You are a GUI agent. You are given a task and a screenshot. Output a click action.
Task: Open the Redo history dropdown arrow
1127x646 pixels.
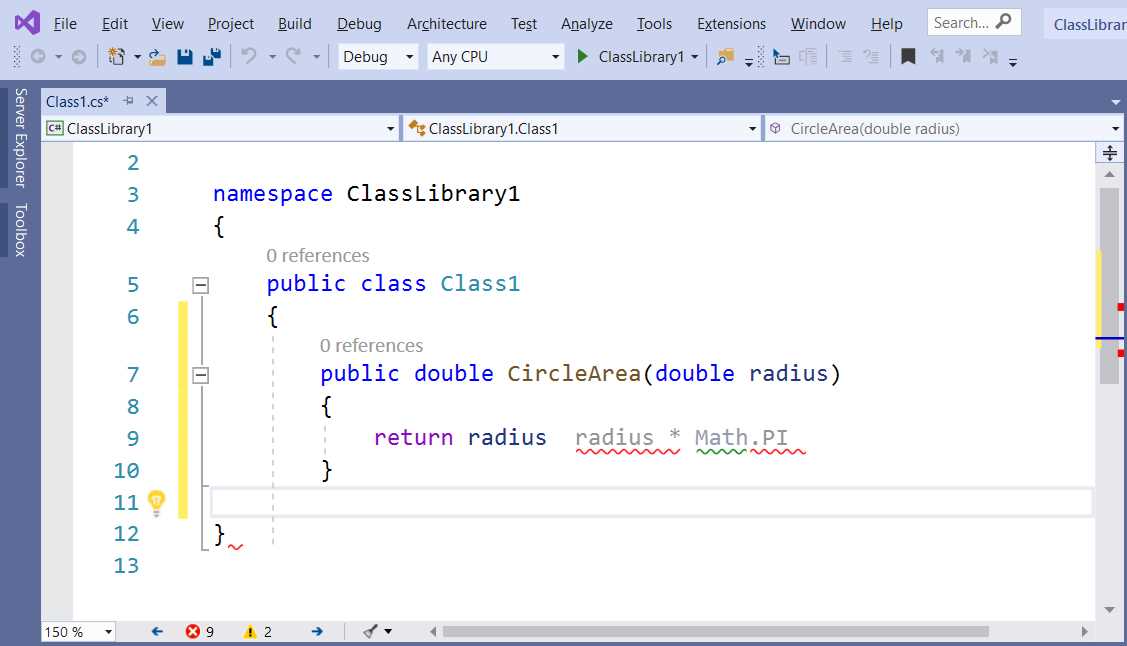pos(316,57)
